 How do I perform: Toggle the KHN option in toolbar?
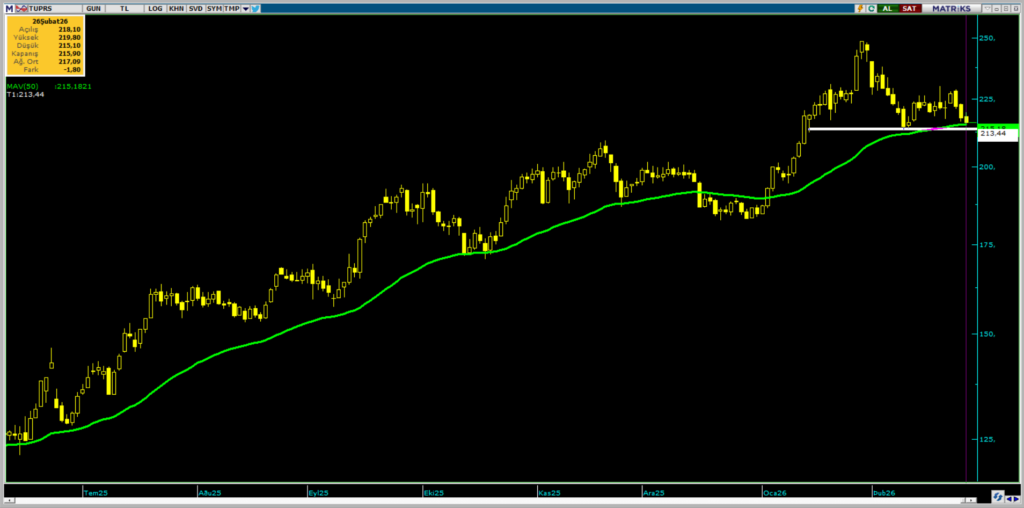(176, 8)
